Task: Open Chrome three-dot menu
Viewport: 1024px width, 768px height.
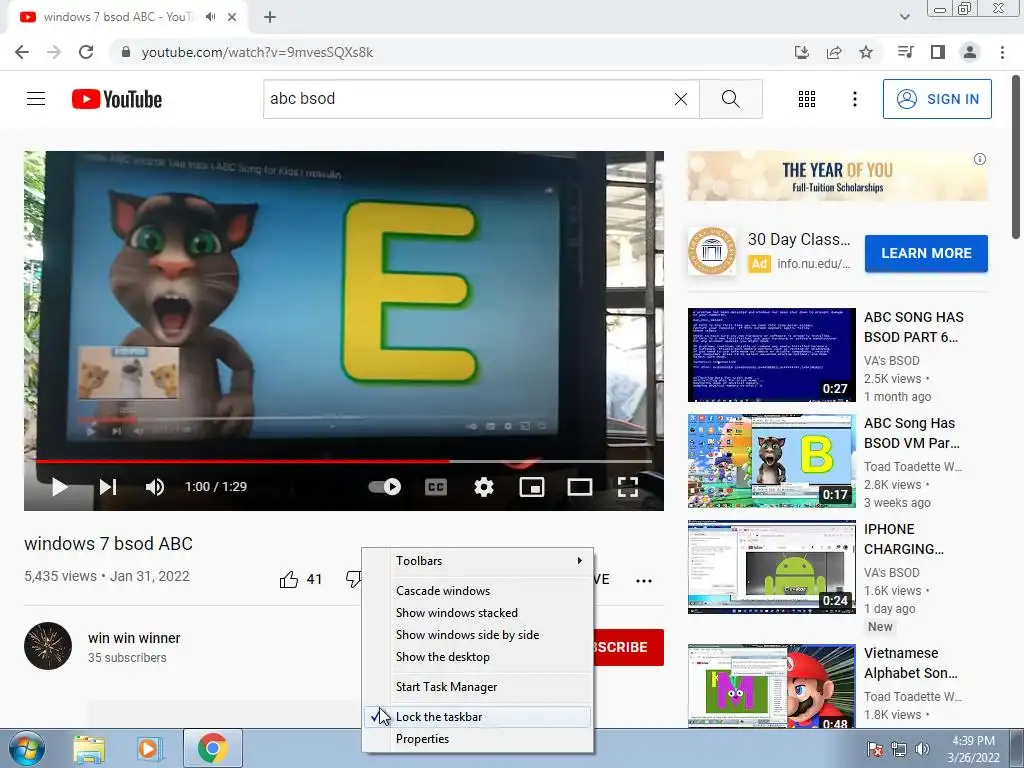Action: coord(1002,52)
